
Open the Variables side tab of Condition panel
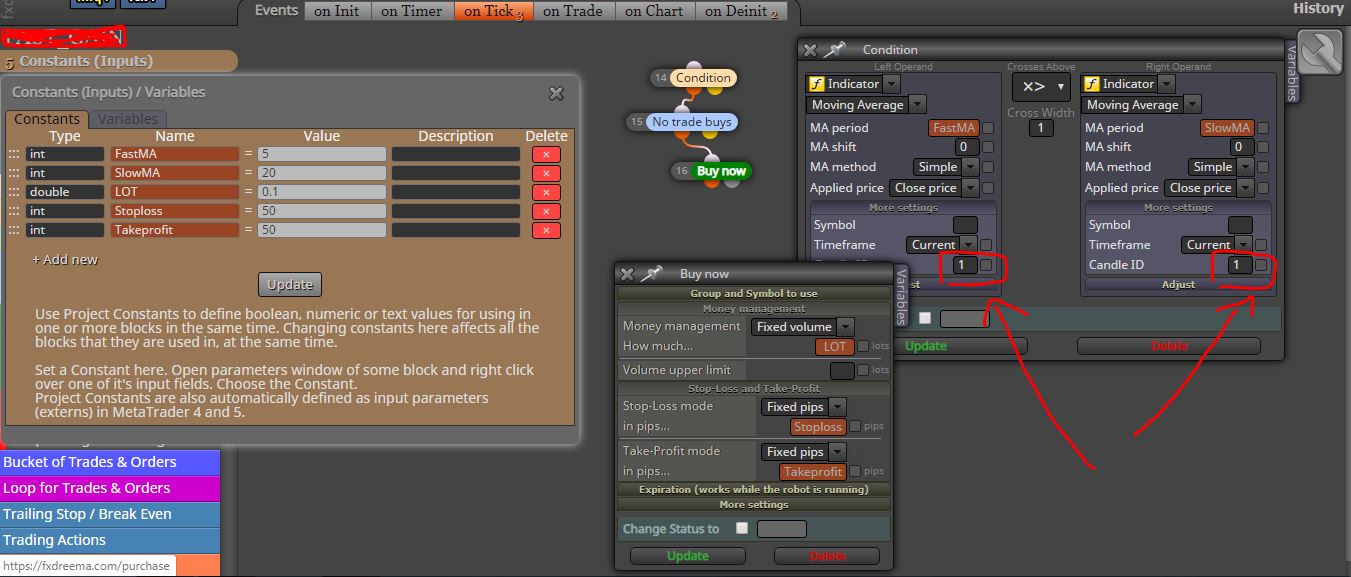tap(1291, 73)
